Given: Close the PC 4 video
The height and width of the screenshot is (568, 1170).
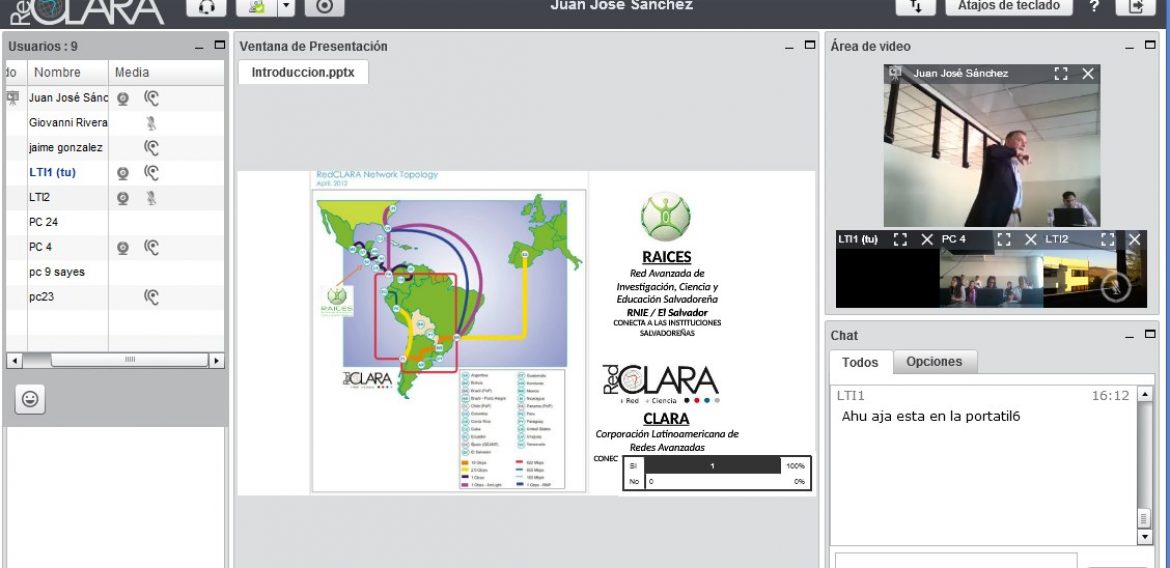Looking at the screenshot, I should point(1030,240).
